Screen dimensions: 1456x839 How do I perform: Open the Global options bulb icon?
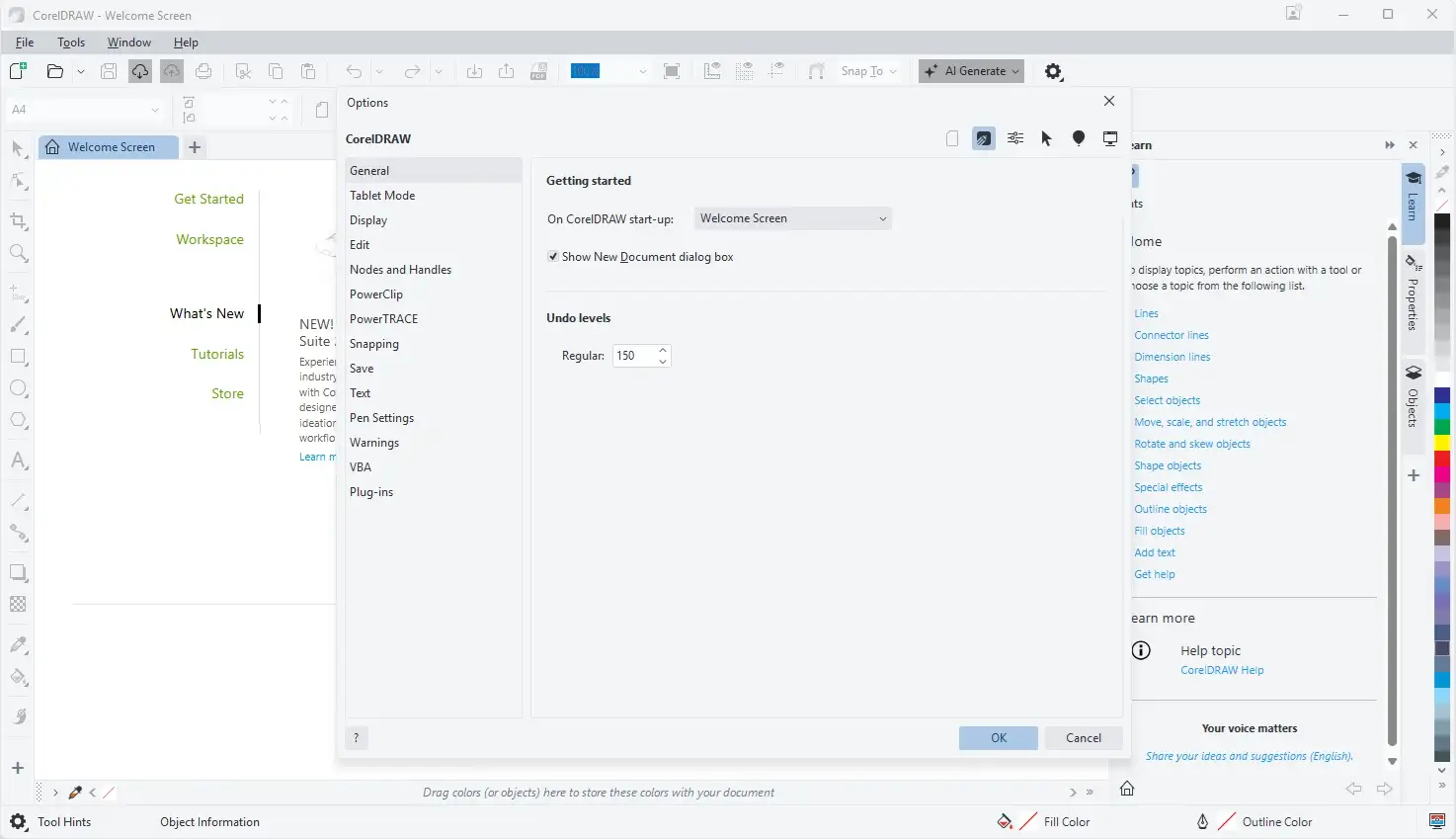coord(1079,138)
